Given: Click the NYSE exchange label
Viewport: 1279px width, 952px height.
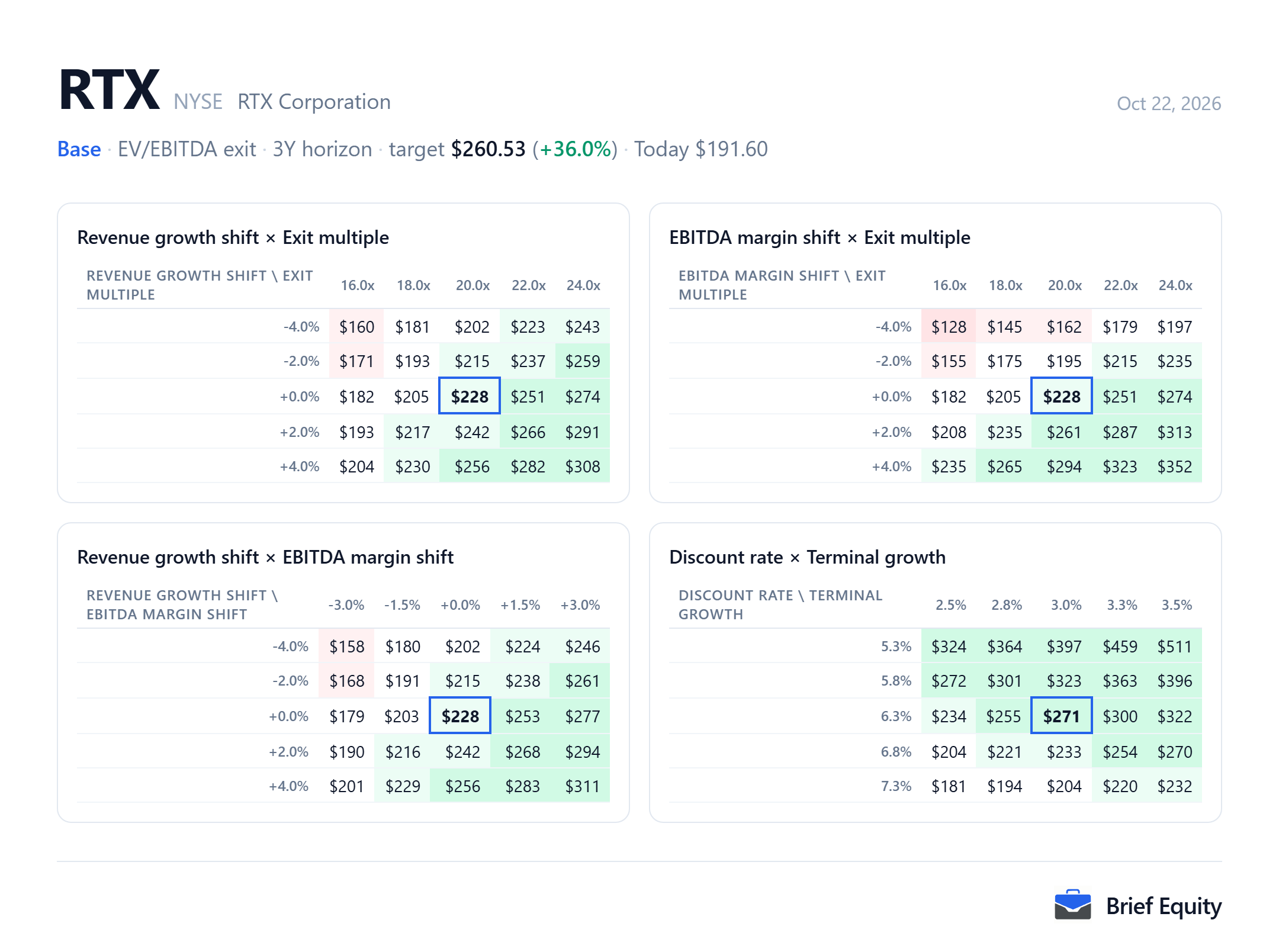Looking at the screenshot, I should click(x=198, y=102).
